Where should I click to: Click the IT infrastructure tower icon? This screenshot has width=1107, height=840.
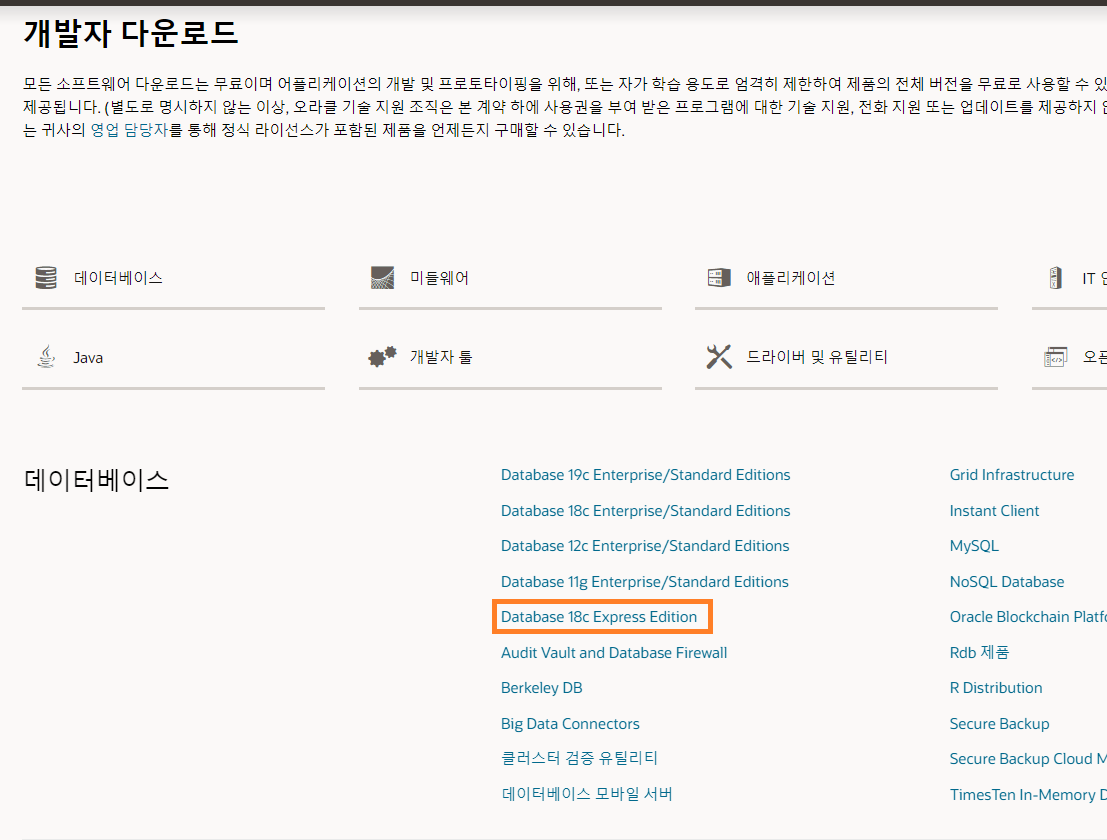click(x=1055, y=277)
